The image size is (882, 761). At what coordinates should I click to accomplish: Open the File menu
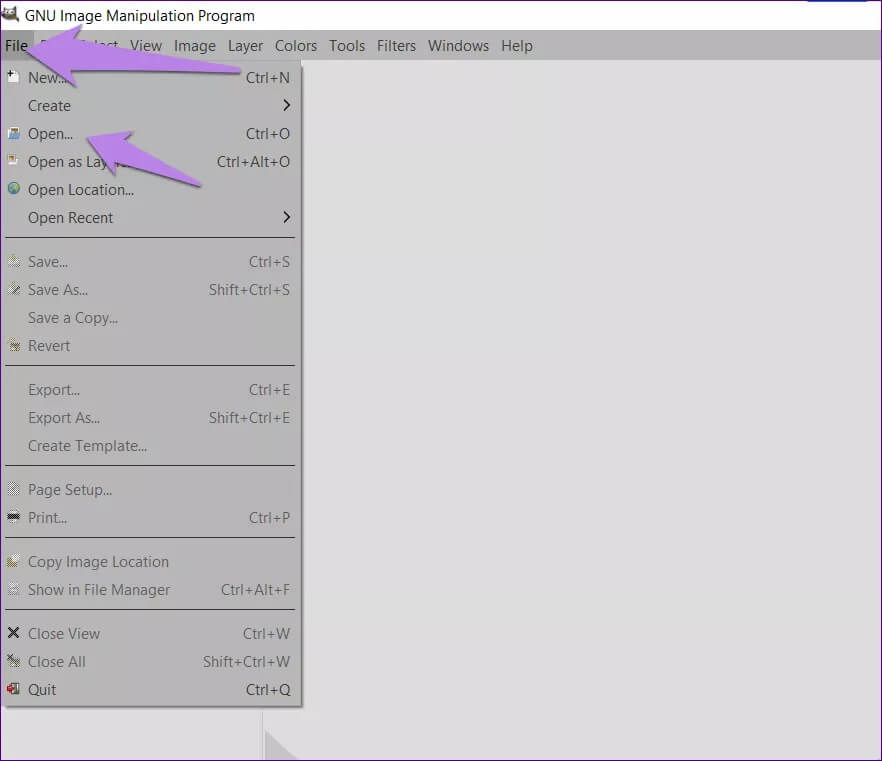(x=16, y=46)
